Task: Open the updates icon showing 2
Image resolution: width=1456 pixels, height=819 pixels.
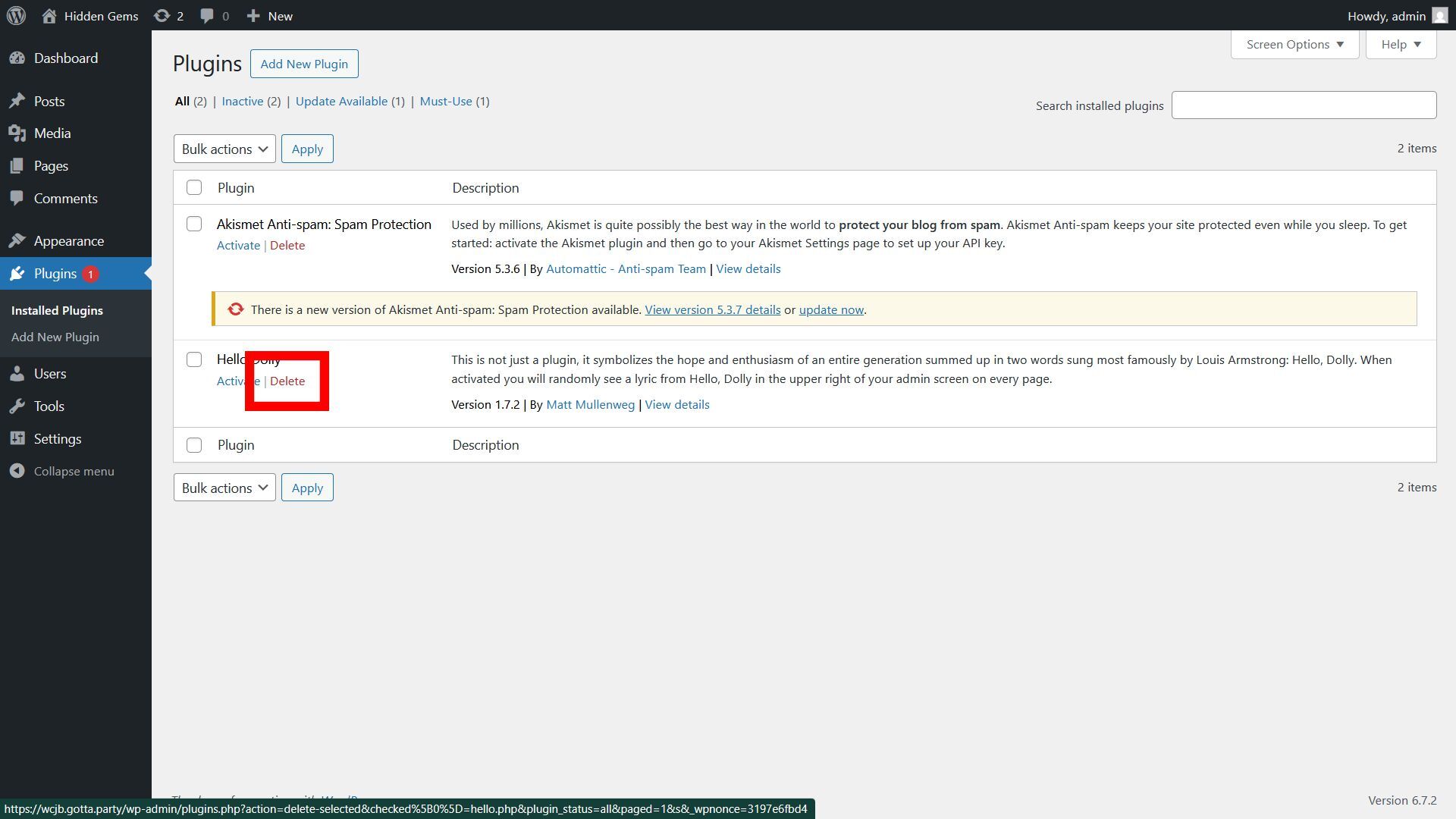Action: (162, 15)
